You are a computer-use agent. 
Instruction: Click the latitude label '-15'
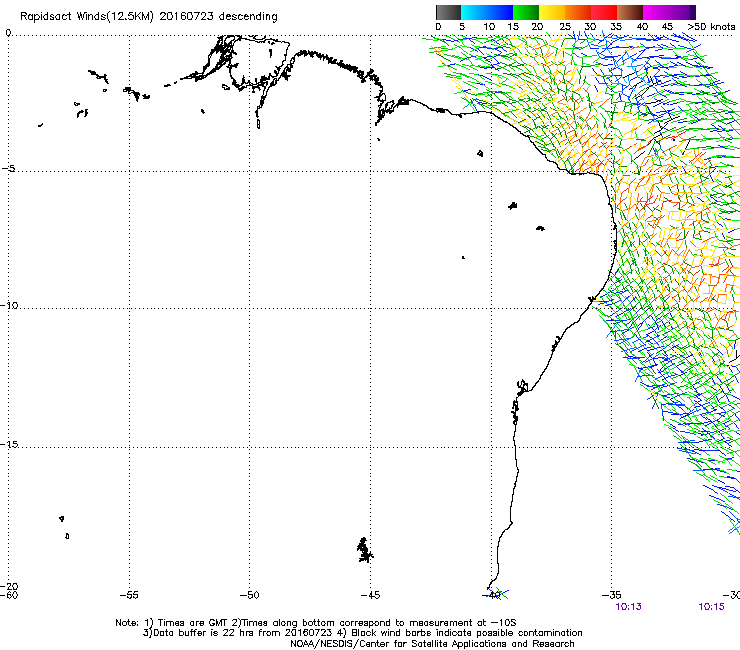[x=9, y=444]
